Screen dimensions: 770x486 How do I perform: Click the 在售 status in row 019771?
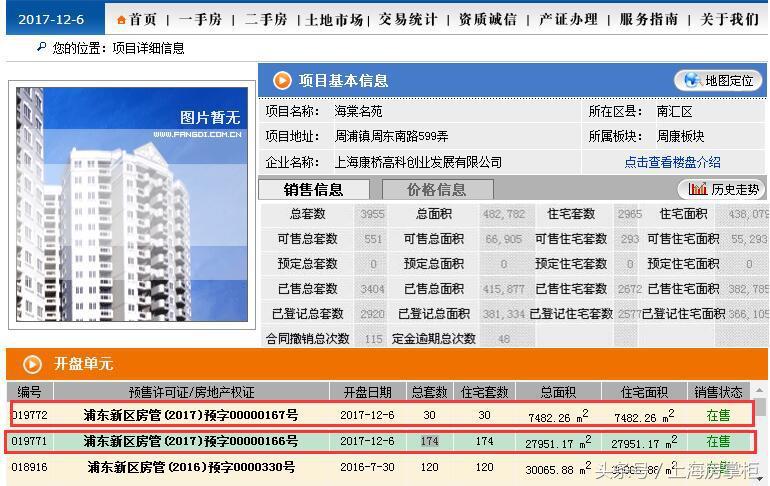(718, 441)
